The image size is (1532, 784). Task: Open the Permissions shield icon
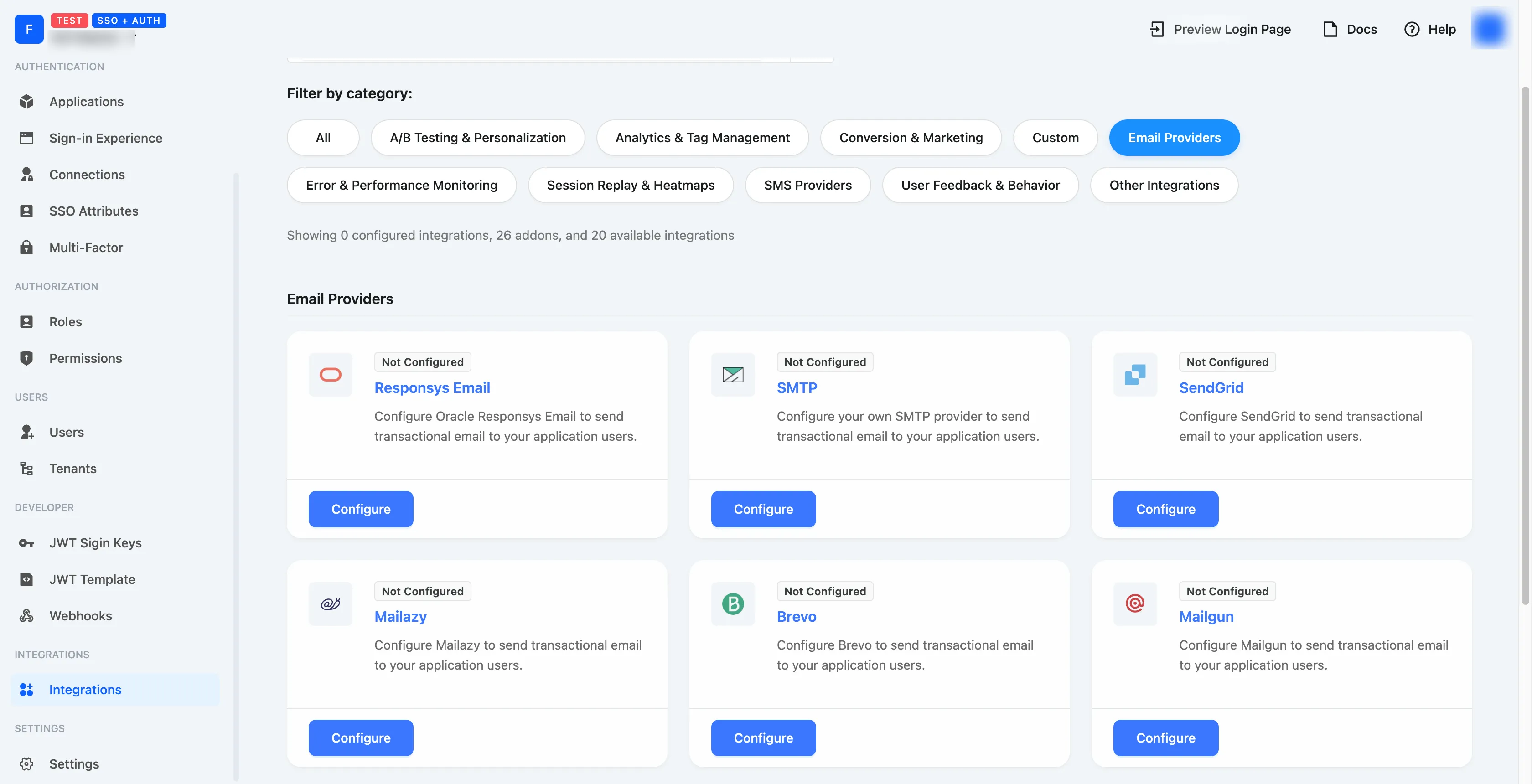[x=27, y=358]
